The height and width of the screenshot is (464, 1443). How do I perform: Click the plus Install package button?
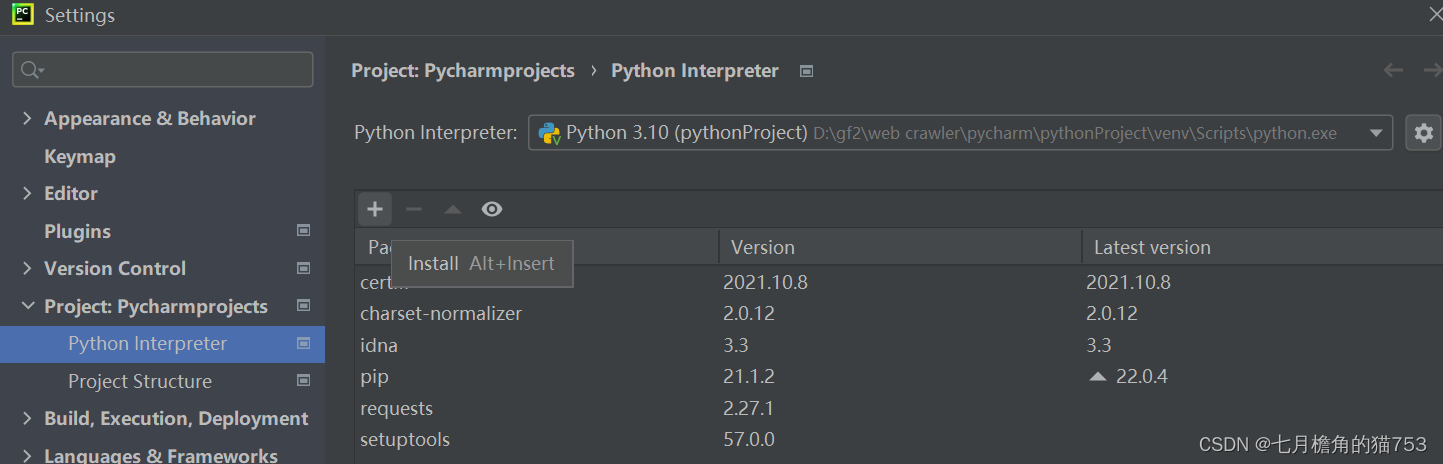[375, 209]
